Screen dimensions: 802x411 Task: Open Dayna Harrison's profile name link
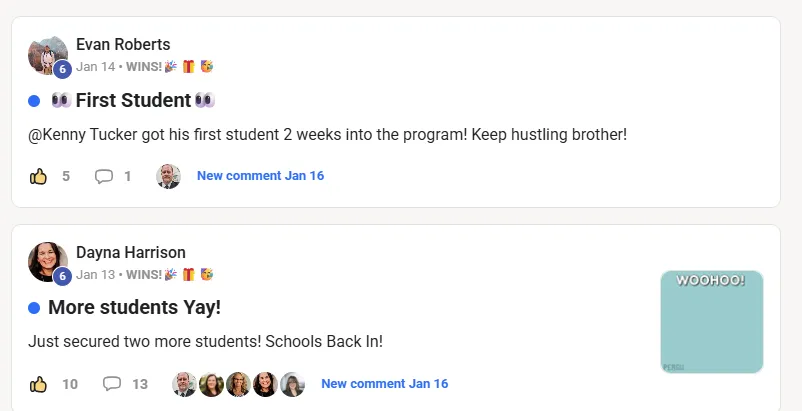[131, 253]
